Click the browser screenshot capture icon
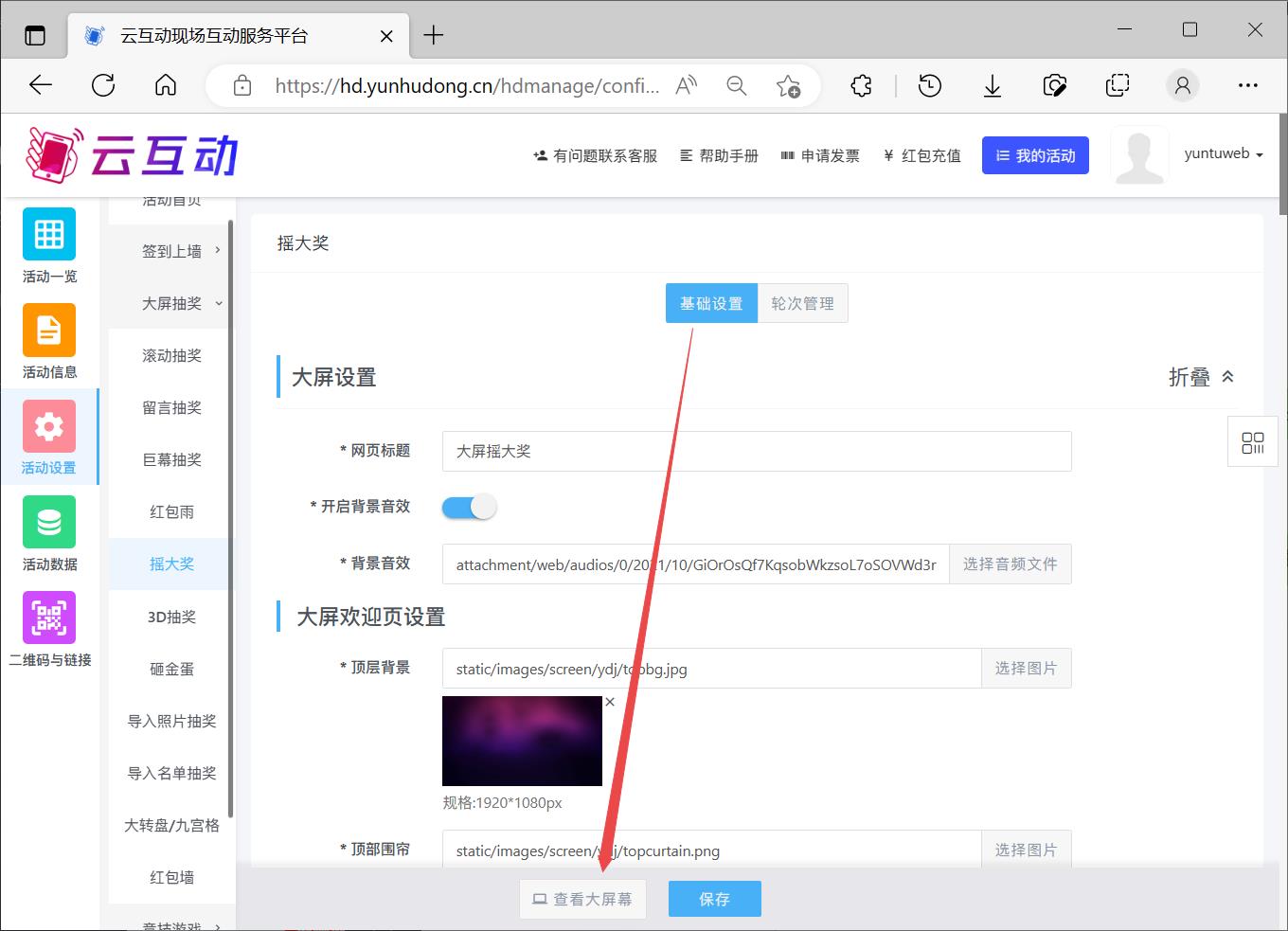1288x931 pixels. tap(1118, 85)
